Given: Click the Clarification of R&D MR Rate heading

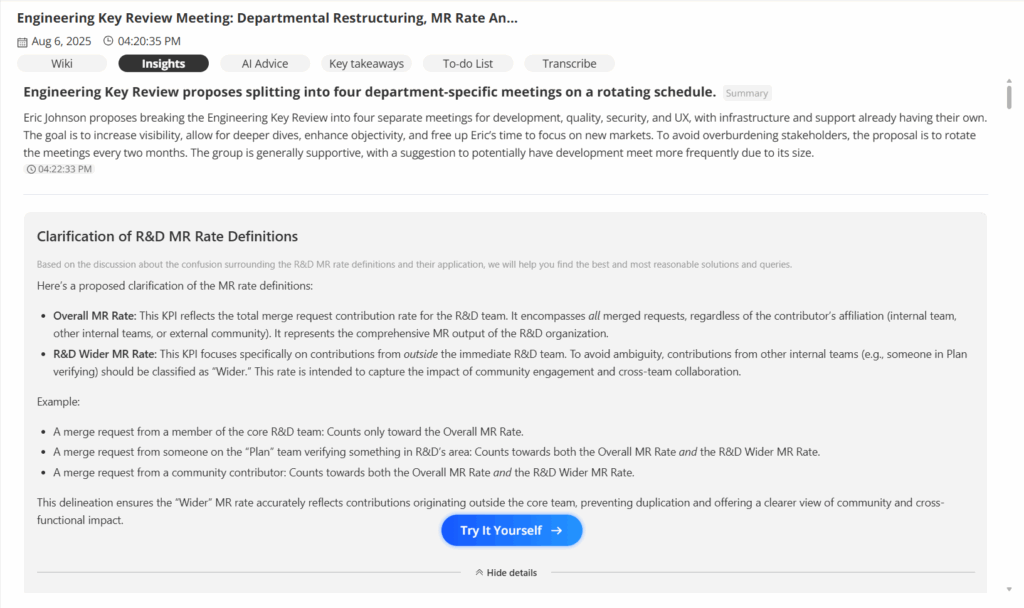Looking at the screenshot, I should (x=167, y=237).
